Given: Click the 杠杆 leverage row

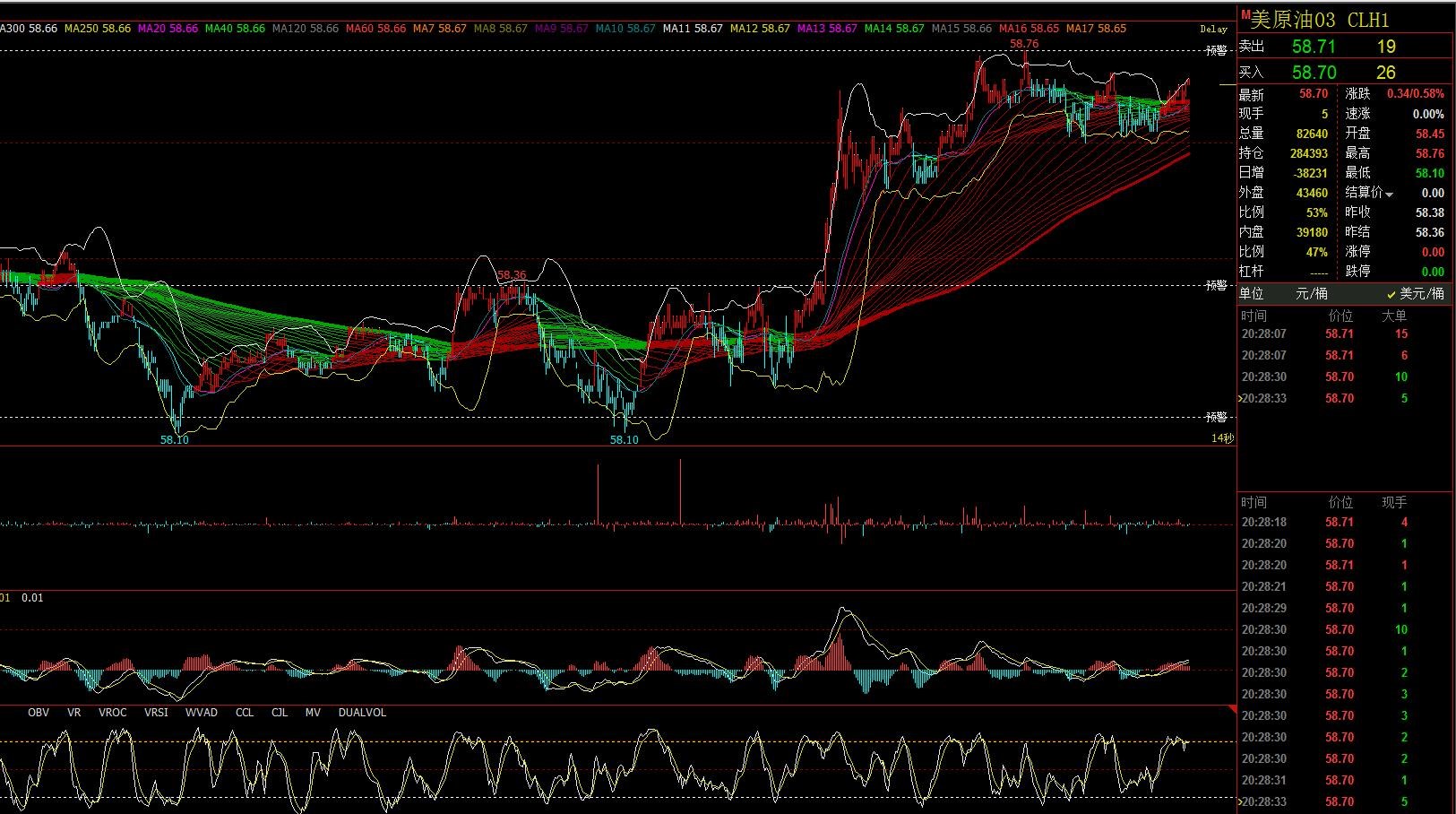Looking at the screenshot, I should pos(1288,272).
